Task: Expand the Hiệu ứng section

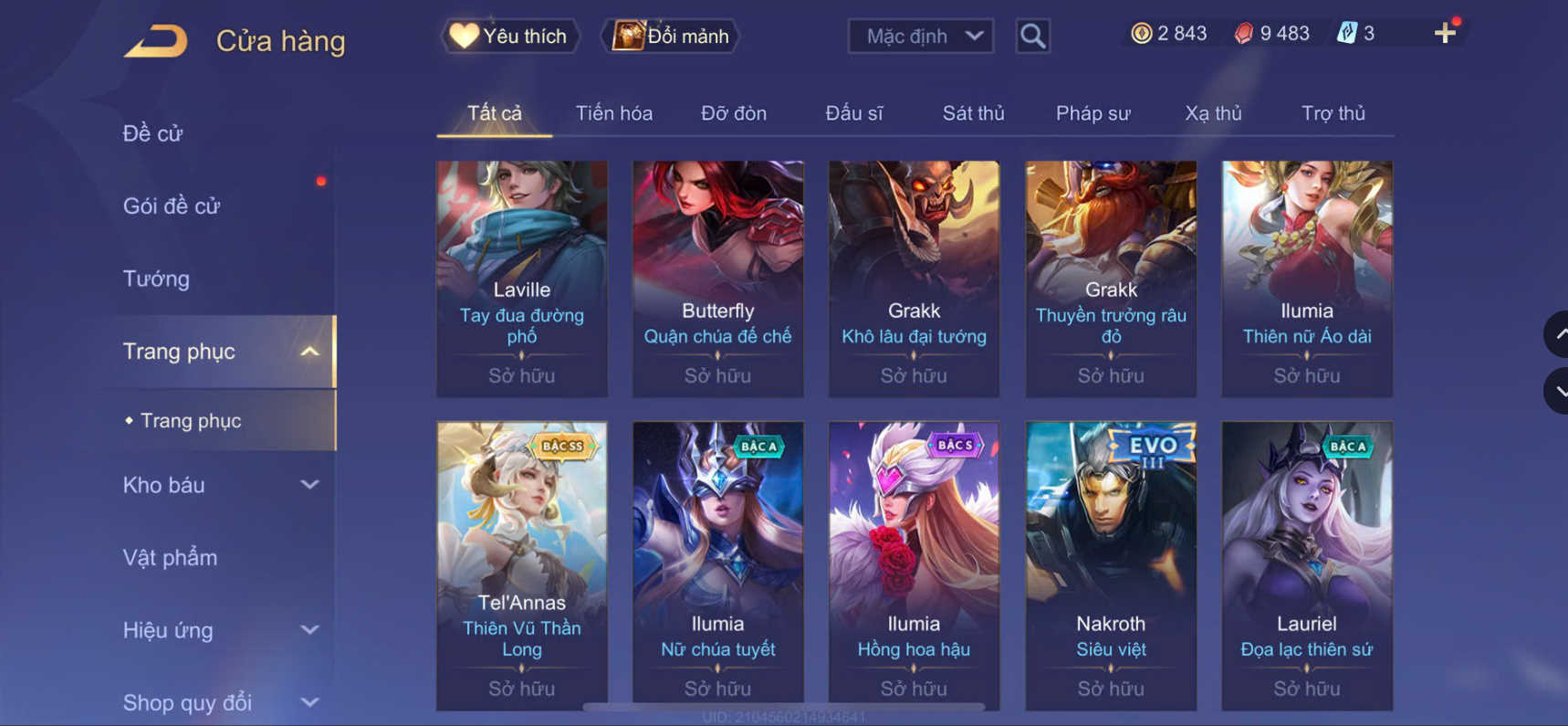Action: coord(221,630)
